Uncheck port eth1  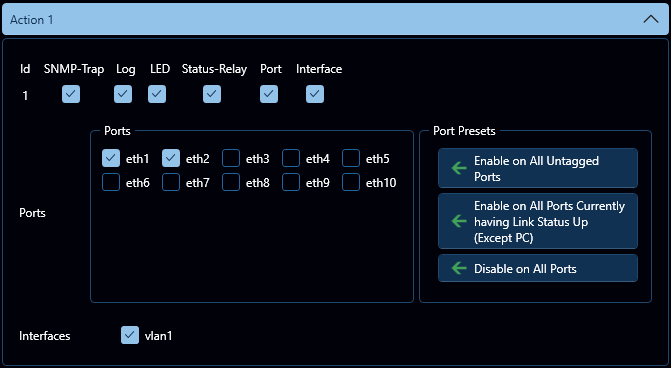111,158
